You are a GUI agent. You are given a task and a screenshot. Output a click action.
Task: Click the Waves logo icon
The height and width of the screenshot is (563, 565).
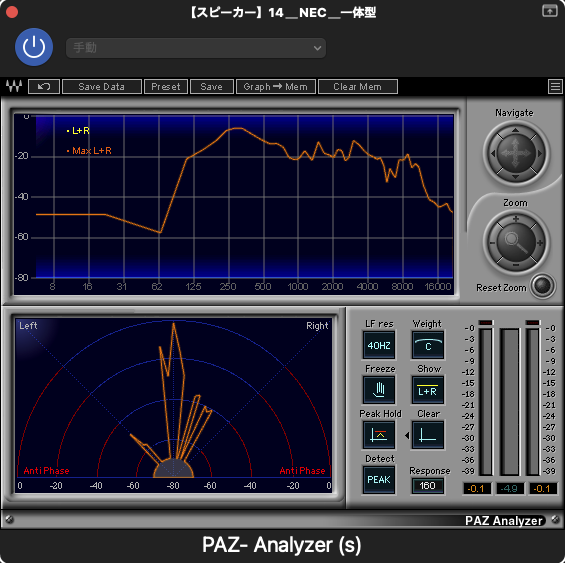14,87
